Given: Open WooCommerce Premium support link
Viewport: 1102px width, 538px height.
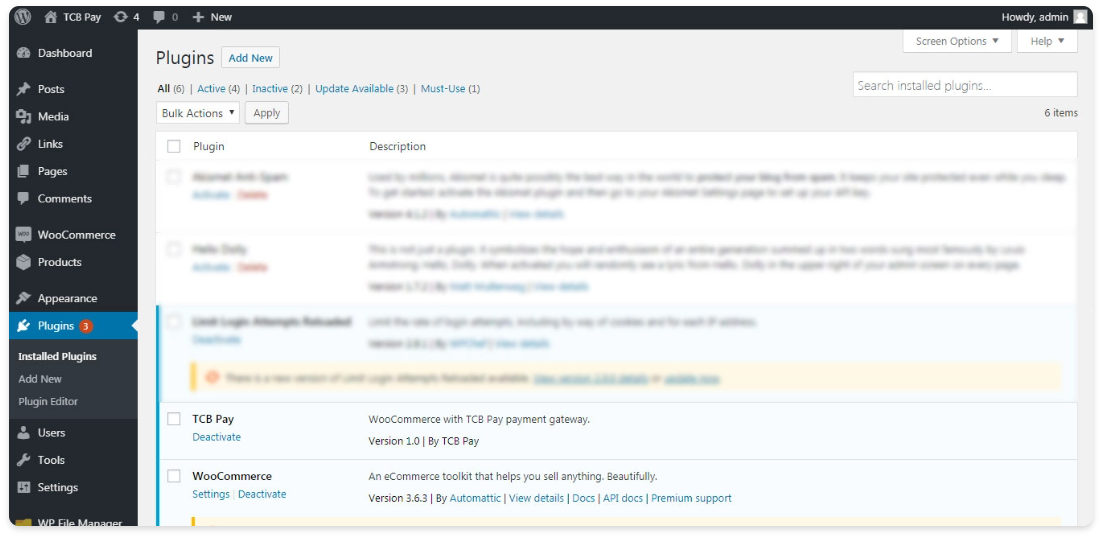Looking at the screenshot, I should tap(691, 498).
